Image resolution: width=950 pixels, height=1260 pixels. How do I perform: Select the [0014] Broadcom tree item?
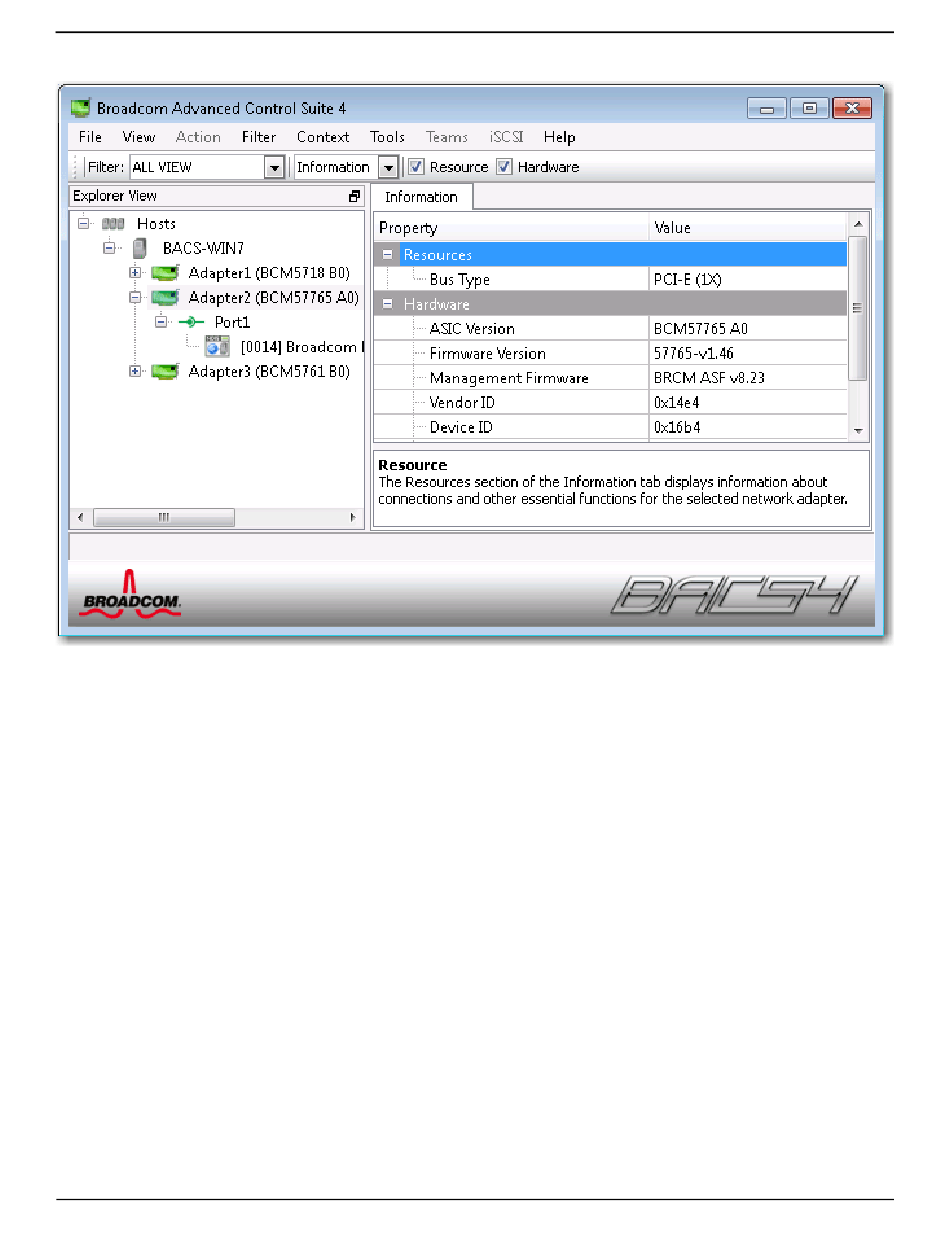pos(300,347)
